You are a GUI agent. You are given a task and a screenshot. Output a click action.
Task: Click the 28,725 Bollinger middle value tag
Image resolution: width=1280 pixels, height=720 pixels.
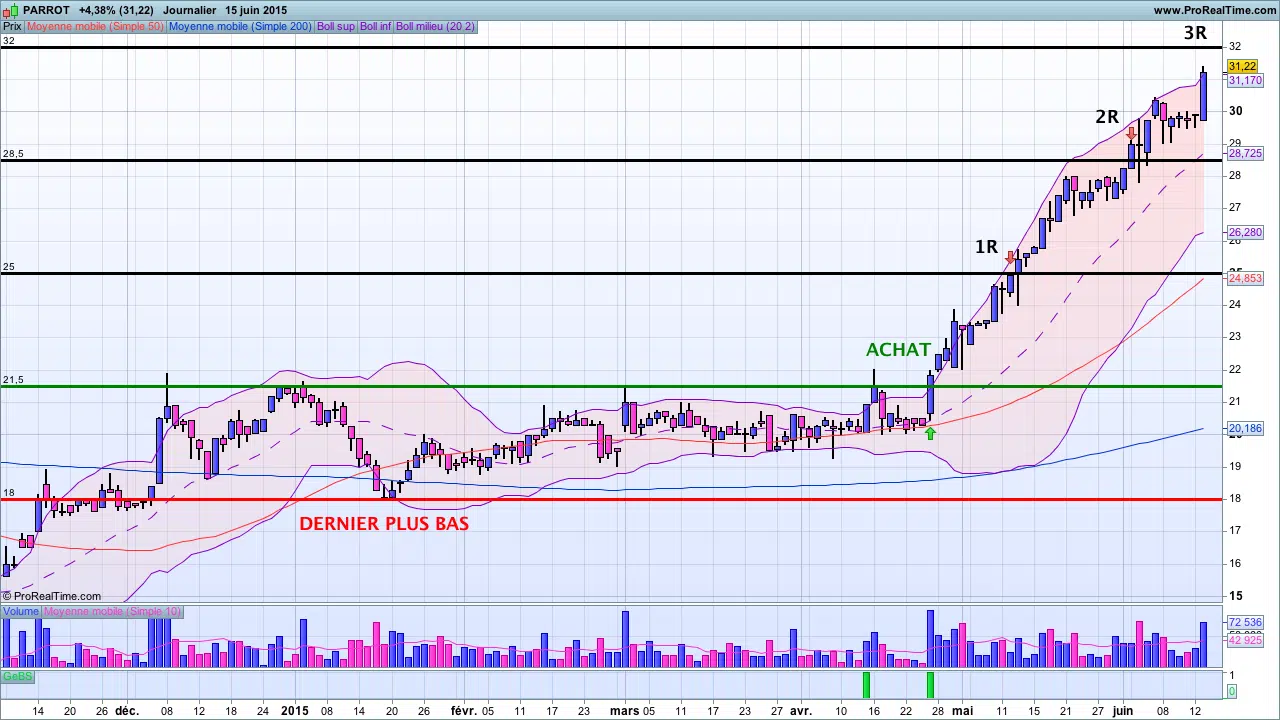coord(1245,153)
